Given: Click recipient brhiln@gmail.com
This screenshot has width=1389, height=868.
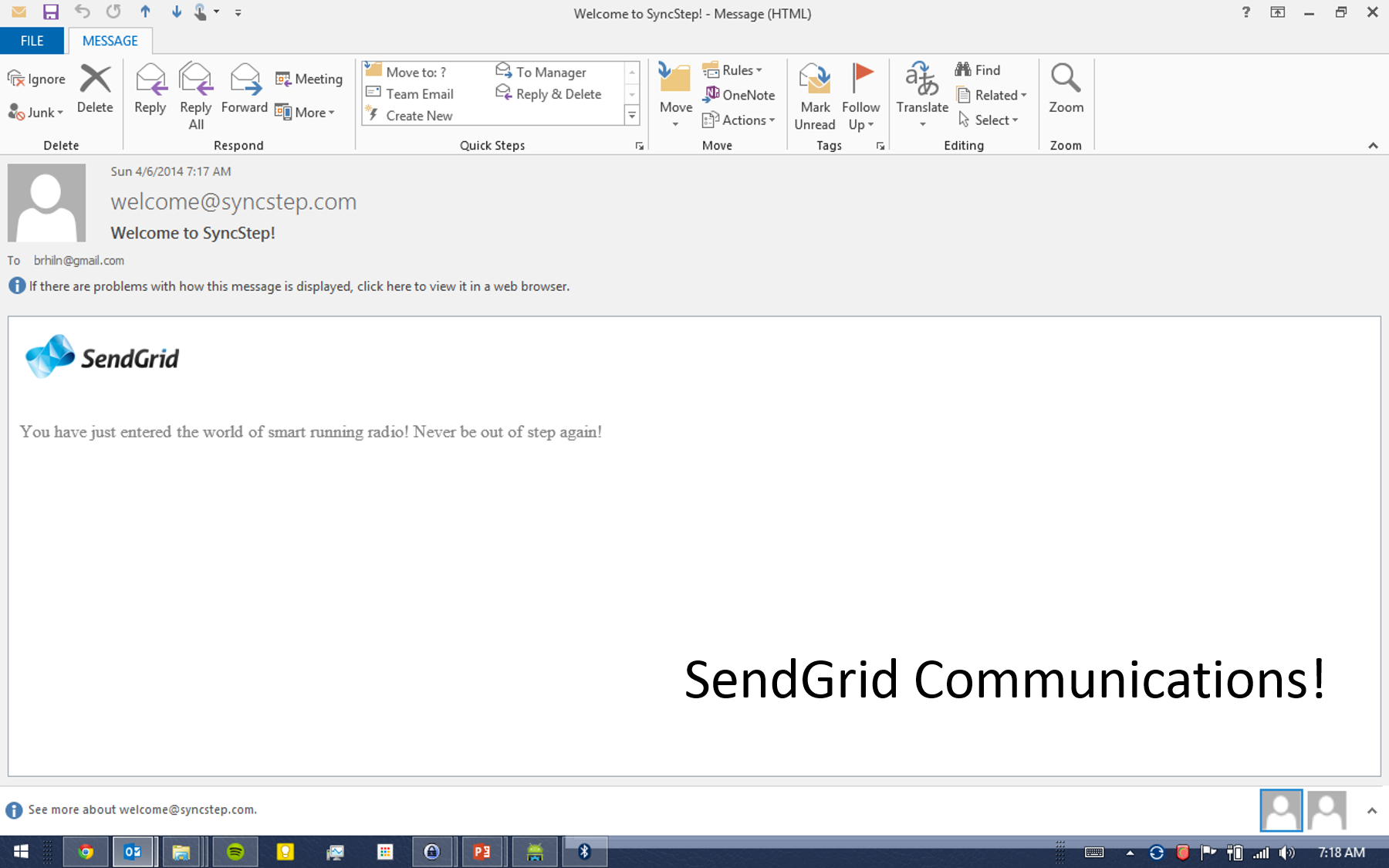Looking at the screenshot, I should (x=79, y=261).
